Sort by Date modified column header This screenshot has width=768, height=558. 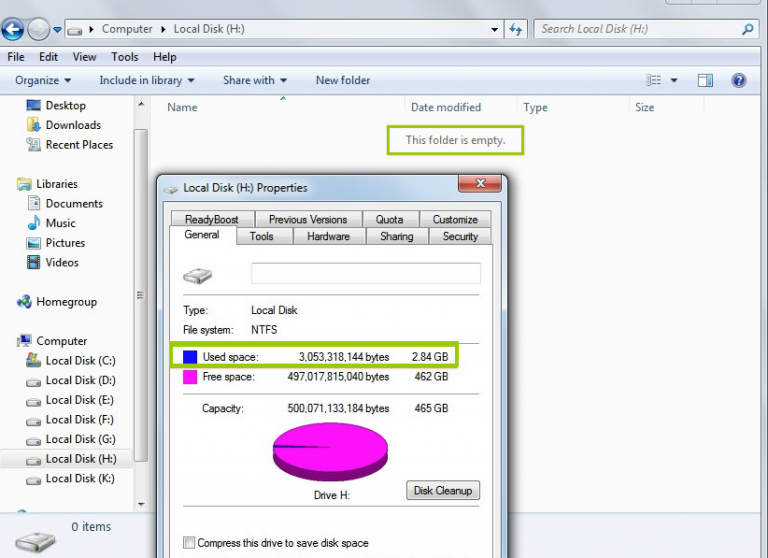click(x=446, y=107)
